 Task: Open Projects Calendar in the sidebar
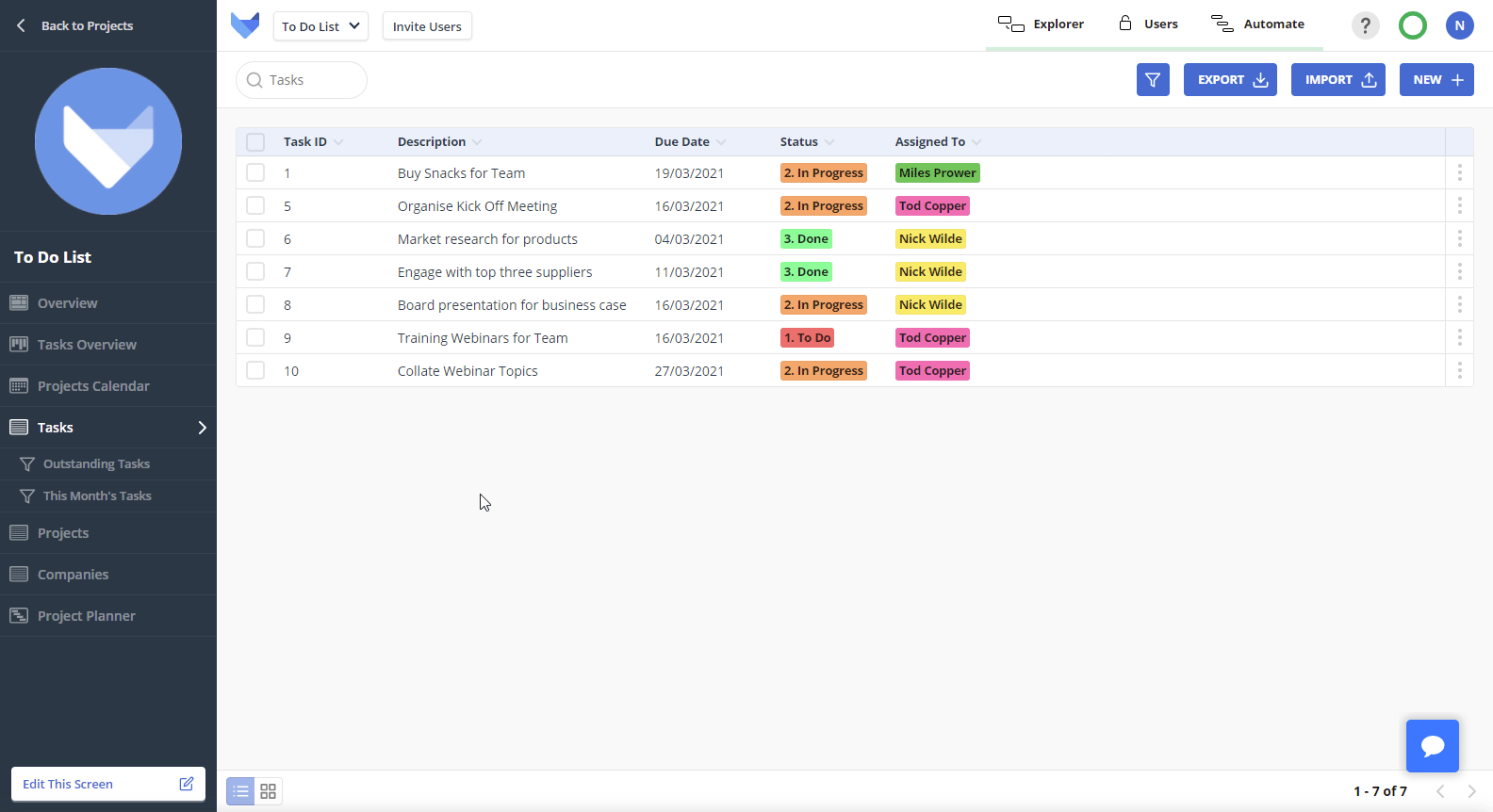108,386
